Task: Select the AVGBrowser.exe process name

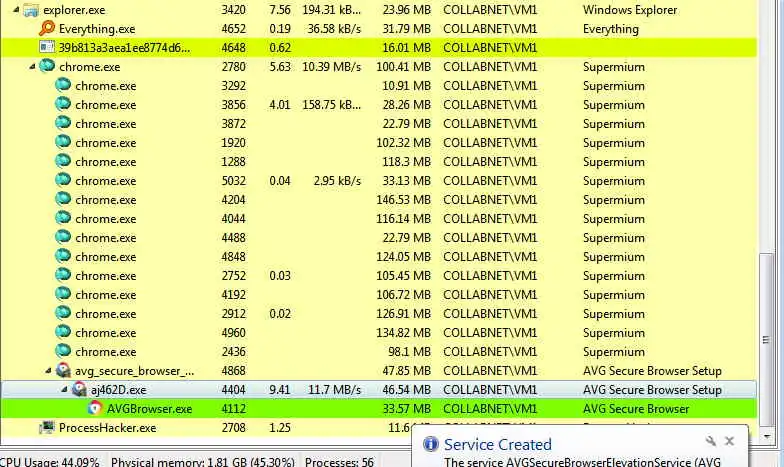Action: tap(150, 409)
